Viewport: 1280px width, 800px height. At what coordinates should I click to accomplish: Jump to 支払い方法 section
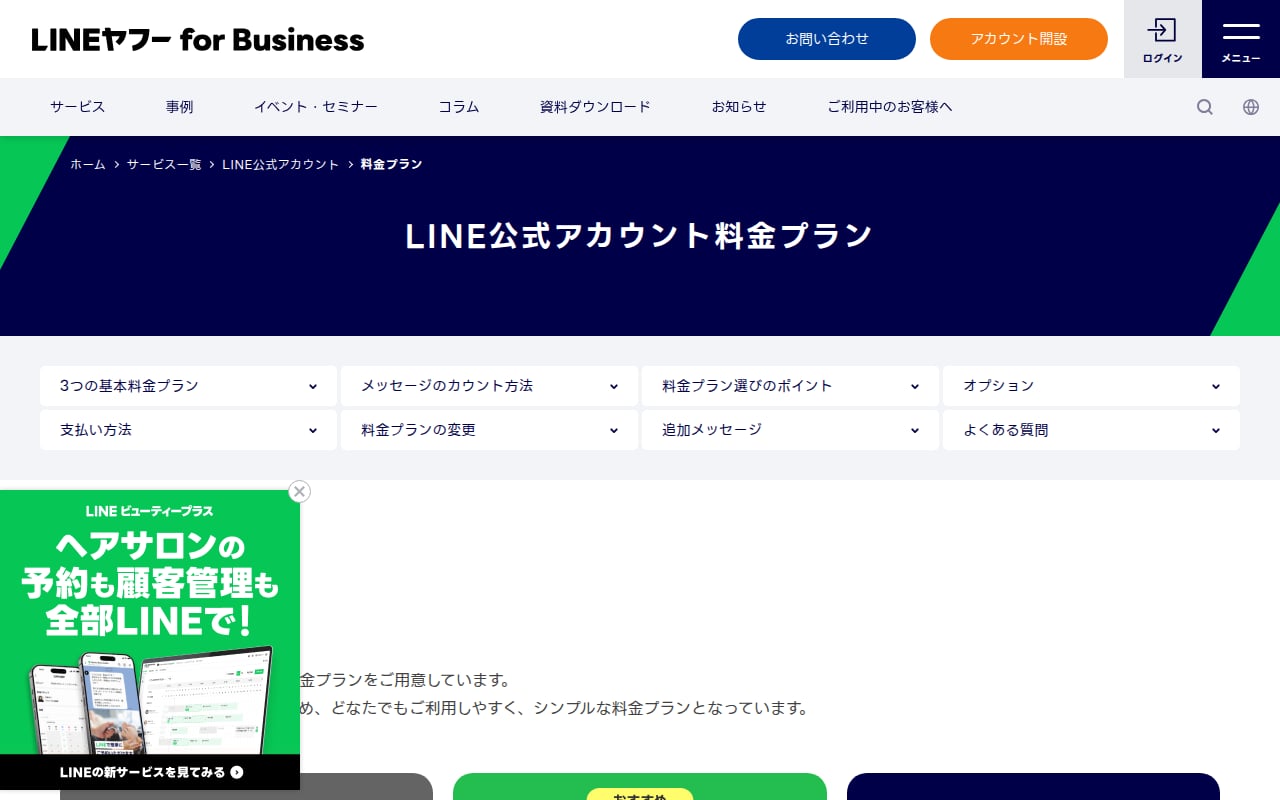(x=188, y=430)
